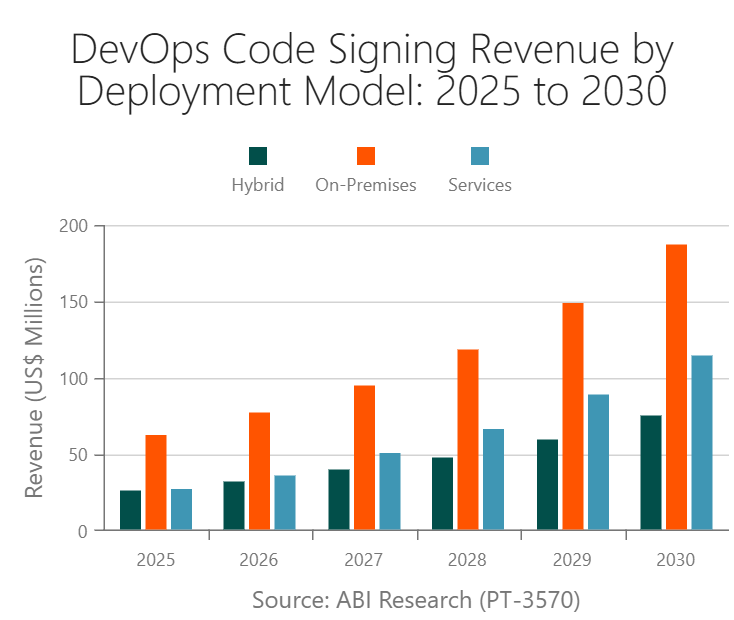
Task: Click the Source: ABI Research (PT-3570) caption
Action: point(416,600)
